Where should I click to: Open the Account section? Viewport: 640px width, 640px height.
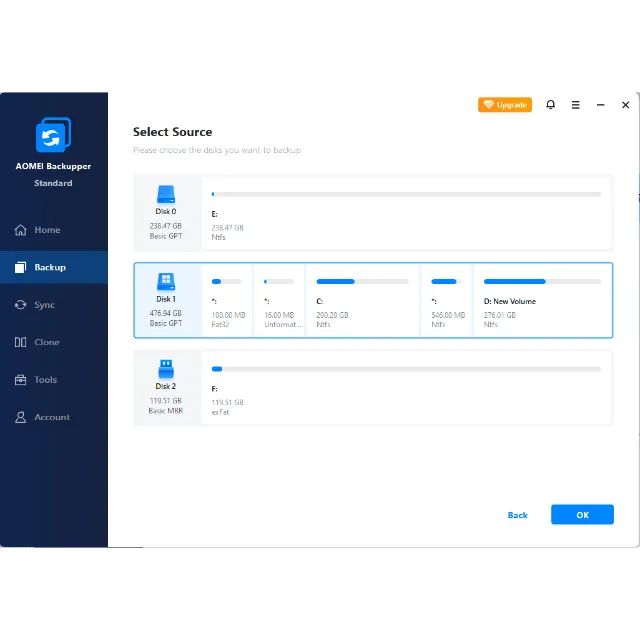52,417
